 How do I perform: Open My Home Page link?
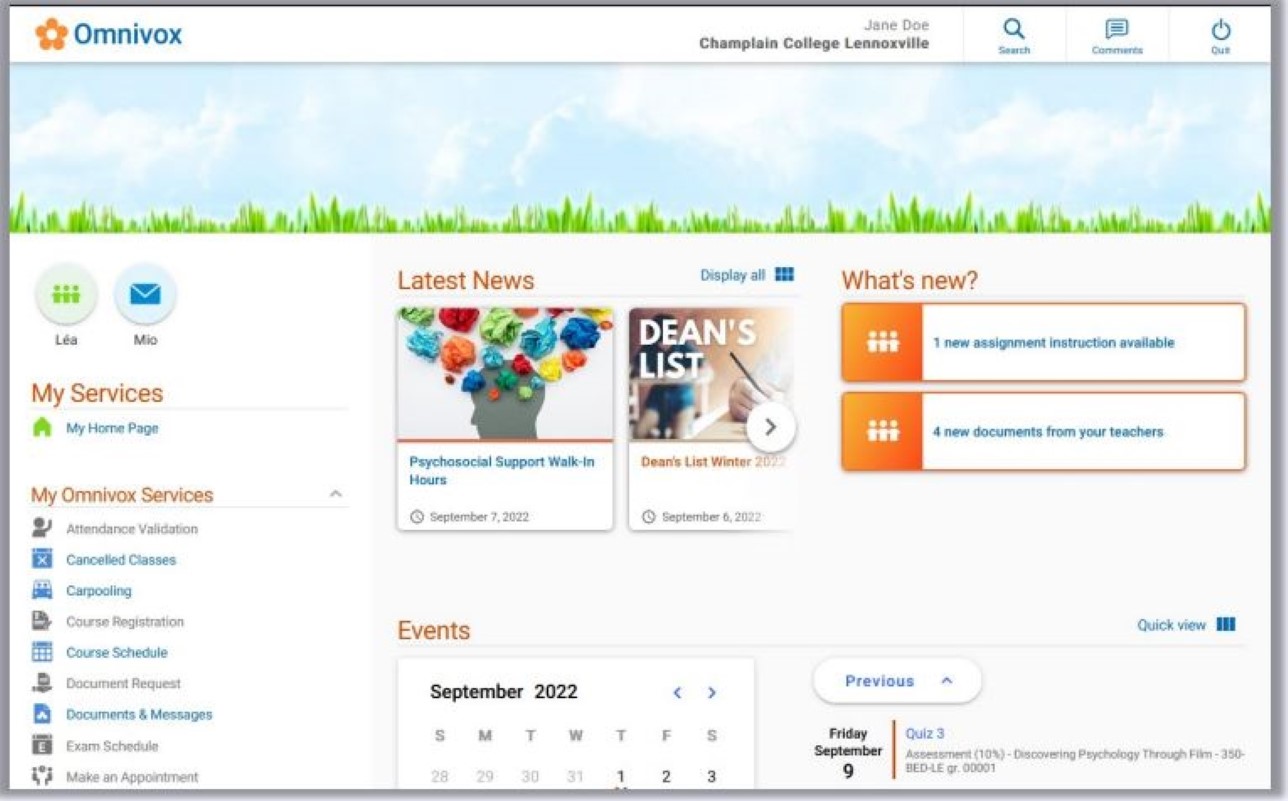click(x=112, y=428)
